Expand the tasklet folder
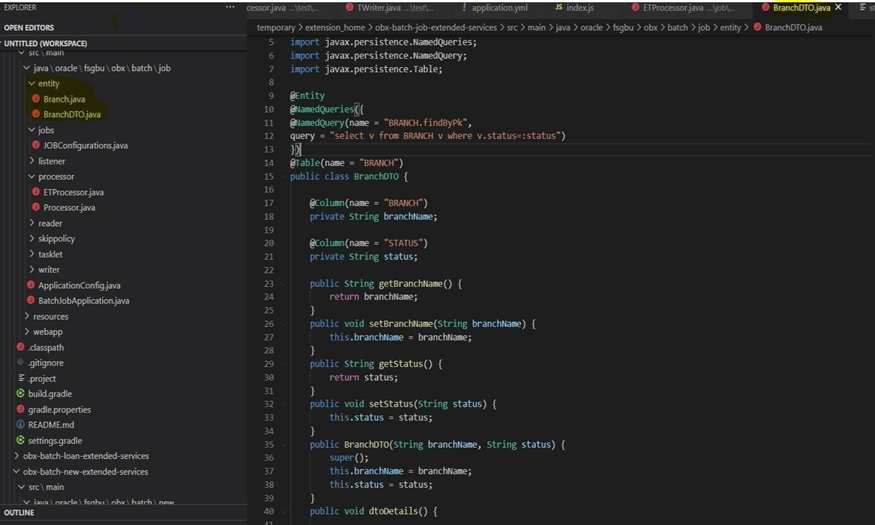The height and width of the screenshot is (525, 875). [31, 254]
